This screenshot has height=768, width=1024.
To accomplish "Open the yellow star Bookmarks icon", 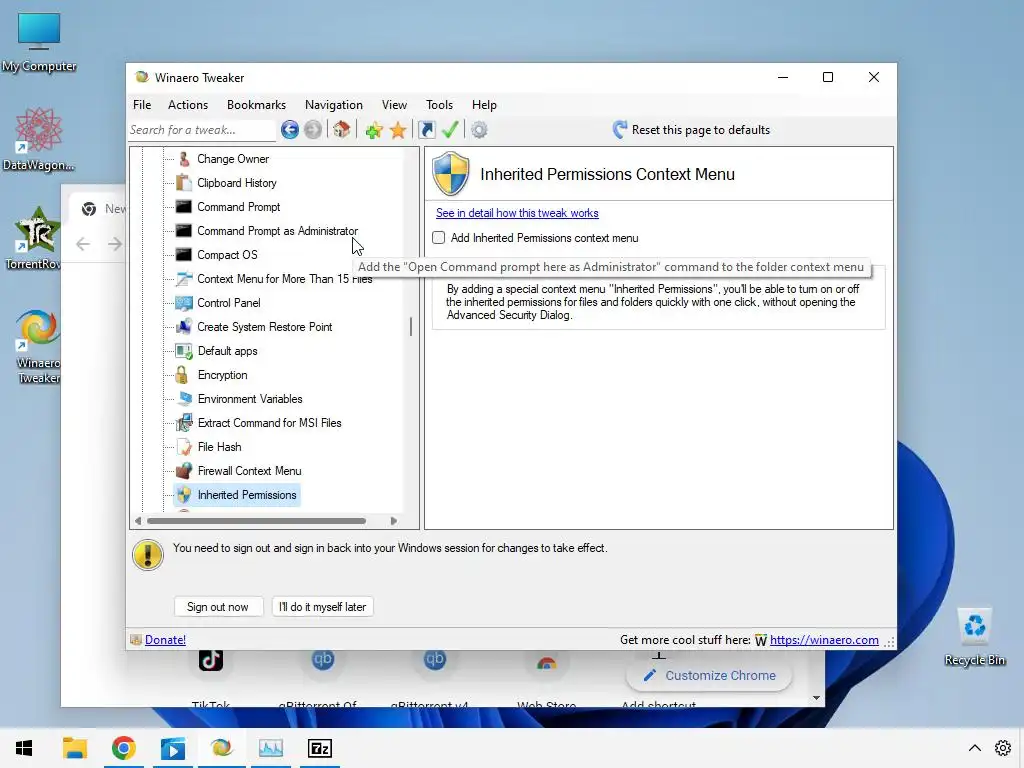I will [x=398, y=131].
